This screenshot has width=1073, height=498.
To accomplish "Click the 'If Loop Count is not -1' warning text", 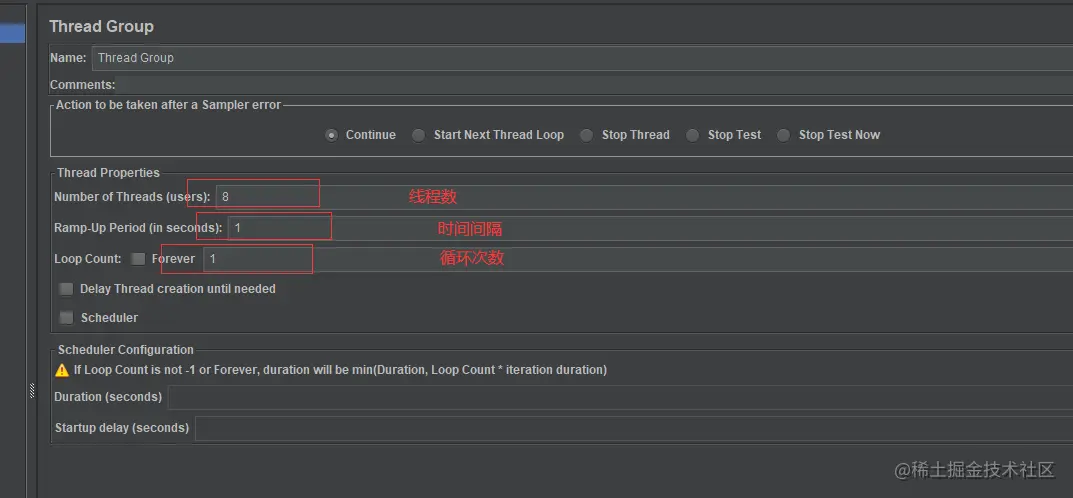I will tap(340, 370).
